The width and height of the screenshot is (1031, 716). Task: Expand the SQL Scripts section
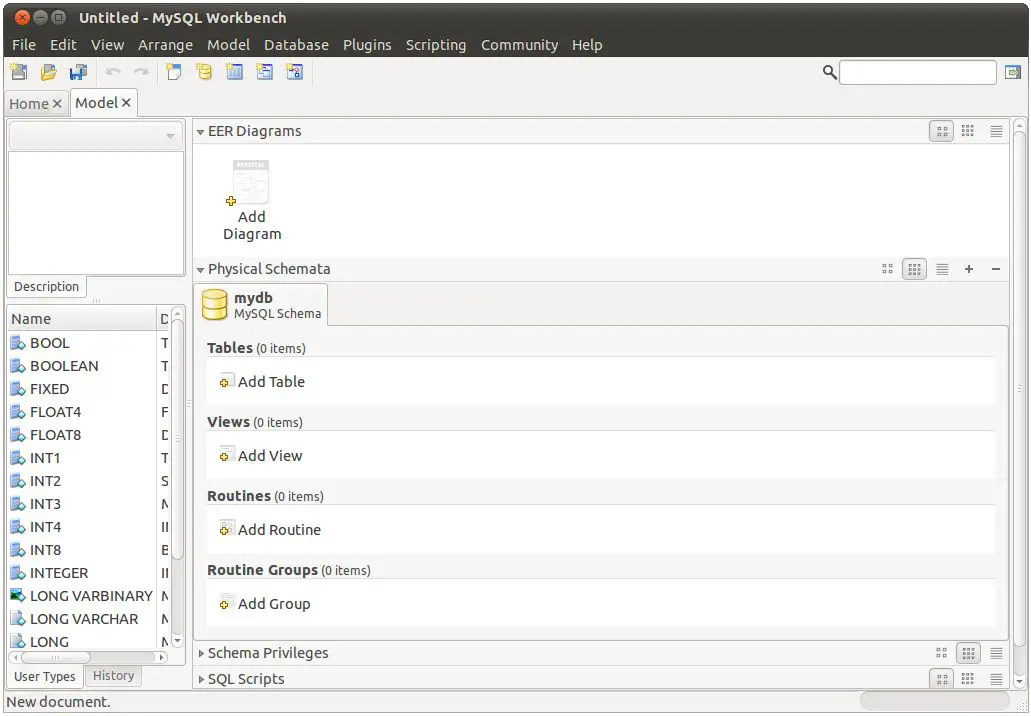201,679
